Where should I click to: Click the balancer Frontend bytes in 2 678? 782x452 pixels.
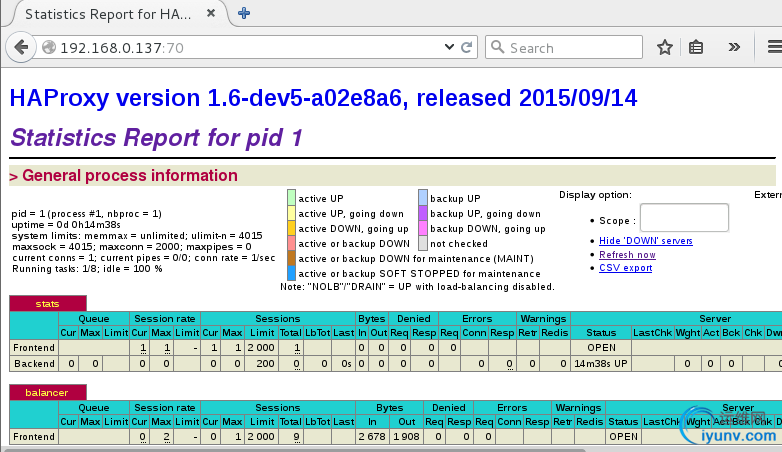tap(372, 437)
